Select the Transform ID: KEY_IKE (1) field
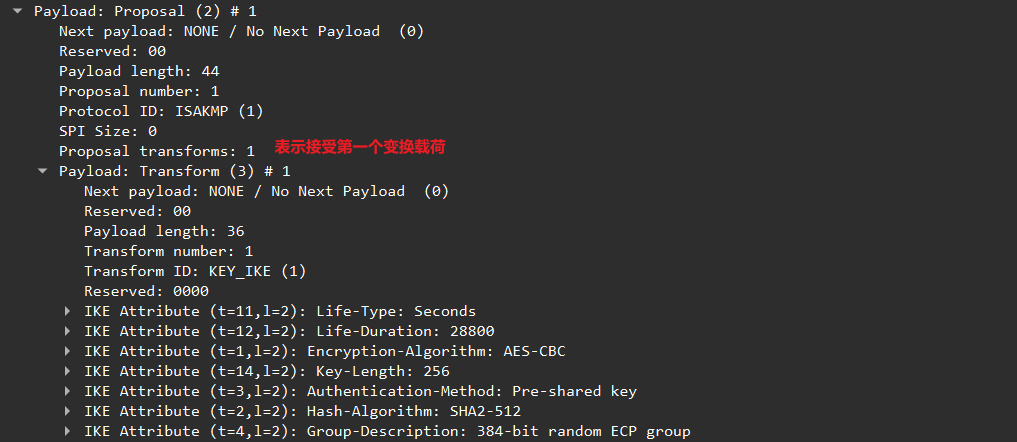Image resolution: width=1017 pixels, height=442 pixels. pos(194,271)
